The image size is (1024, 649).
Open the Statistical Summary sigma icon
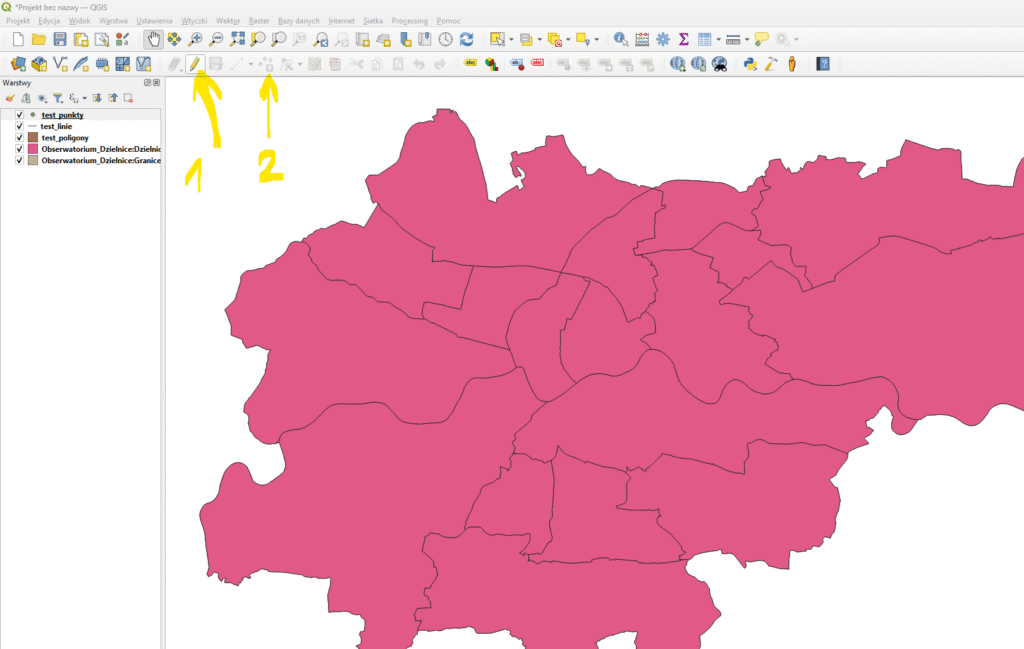(x=684, y=39)
